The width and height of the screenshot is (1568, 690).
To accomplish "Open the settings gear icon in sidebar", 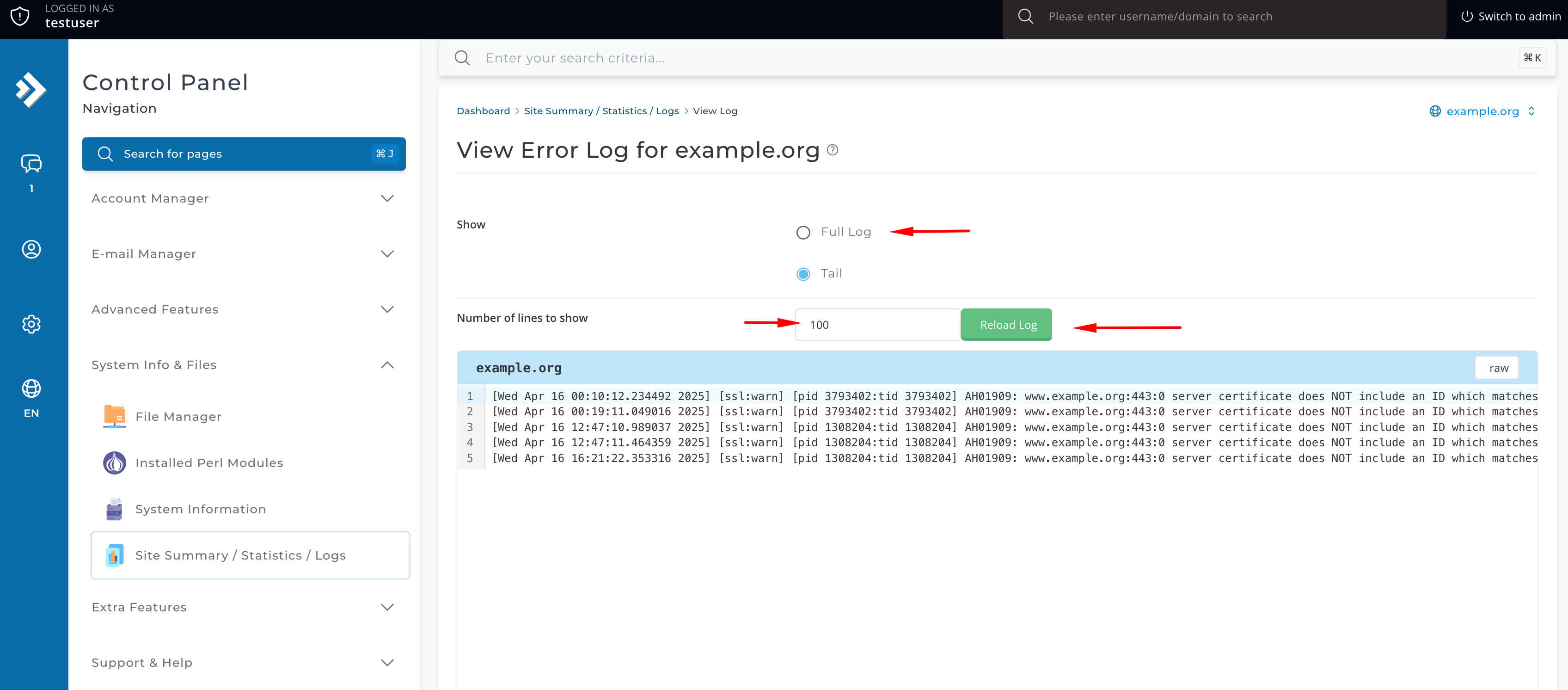I will [x=31, y=324].
